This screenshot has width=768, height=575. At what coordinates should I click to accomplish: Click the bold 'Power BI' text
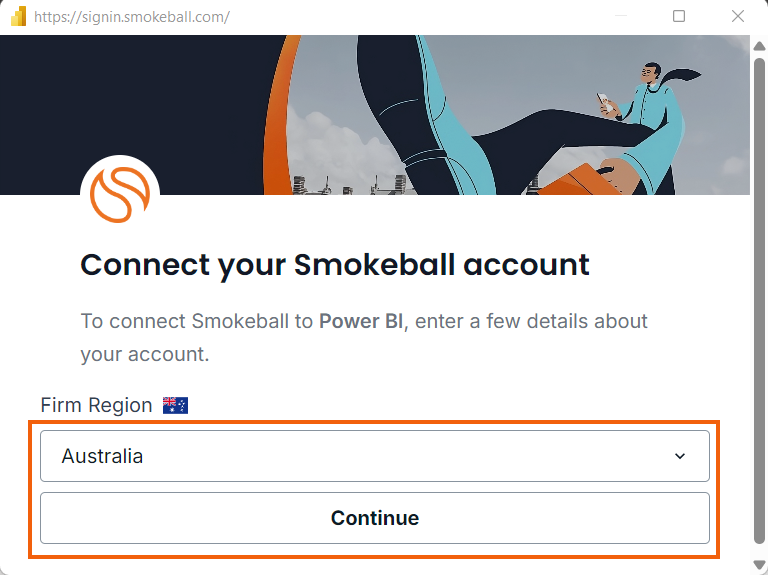pyautogui.click(x=362, y=321)
